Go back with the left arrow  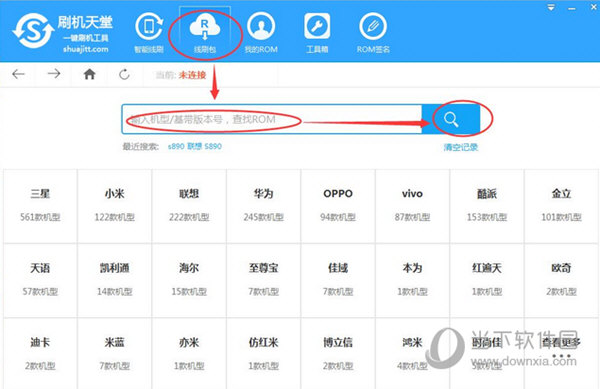pyautogui.click(x=18, y=74)
